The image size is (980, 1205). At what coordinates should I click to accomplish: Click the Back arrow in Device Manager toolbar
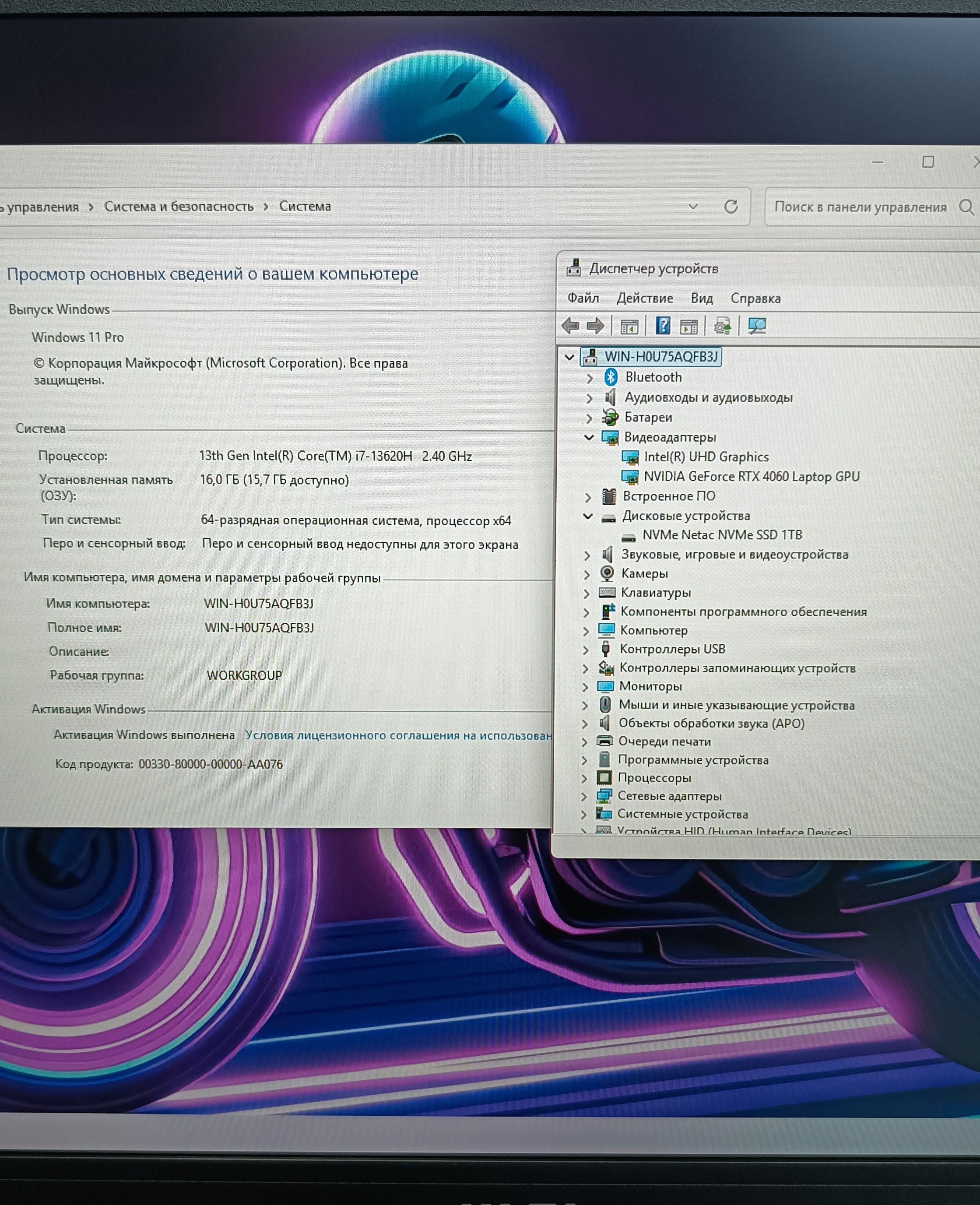coord(570,326)
